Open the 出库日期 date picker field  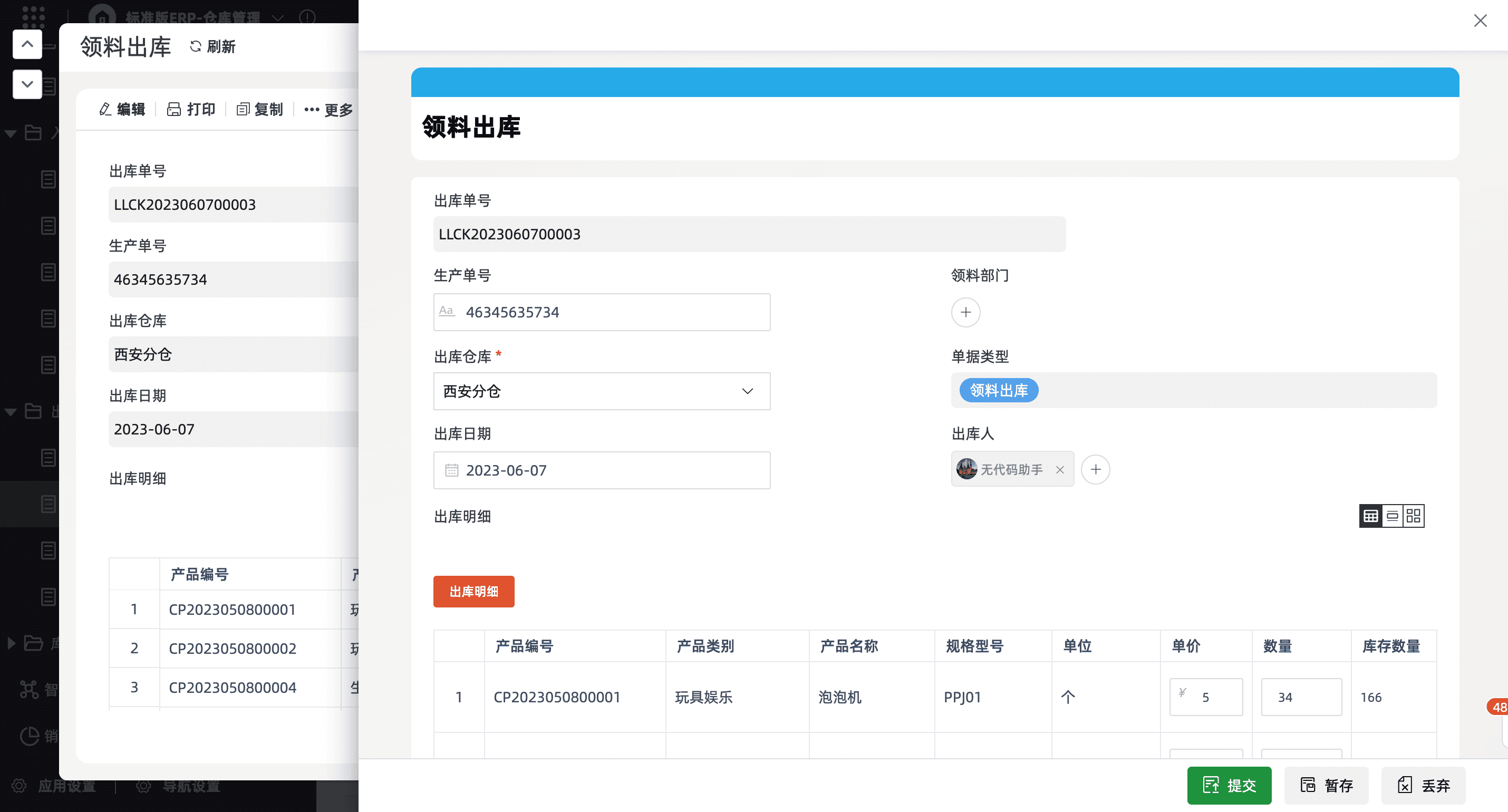tap(601, 470)
